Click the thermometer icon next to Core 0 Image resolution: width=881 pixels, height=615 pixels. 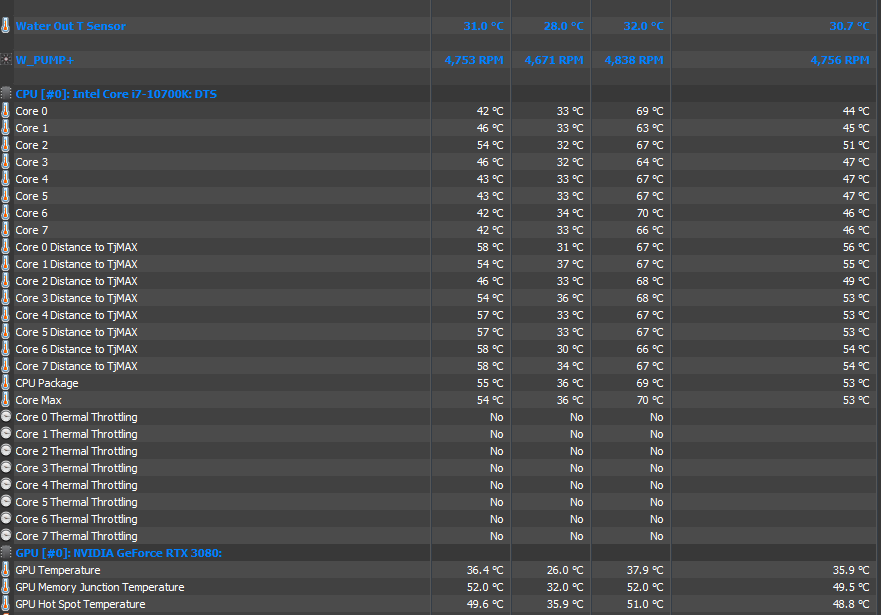point(6,111)
